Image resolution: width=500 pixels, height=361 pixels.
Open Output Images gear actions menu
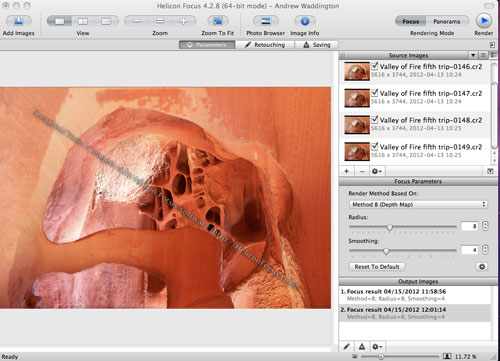pyautogui.click(x=377, y=347)
